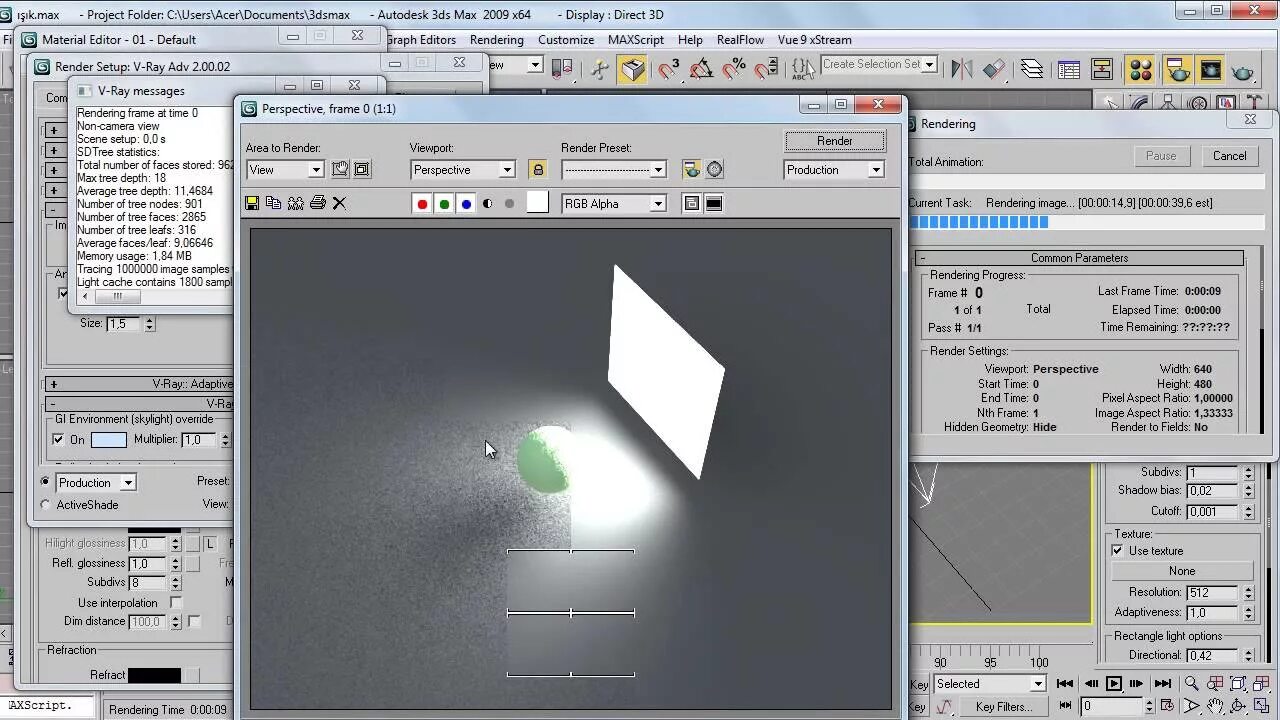Toggle the blue channel display
The width and height of the screenshot is (1280, 720).
tap(466, 204)
